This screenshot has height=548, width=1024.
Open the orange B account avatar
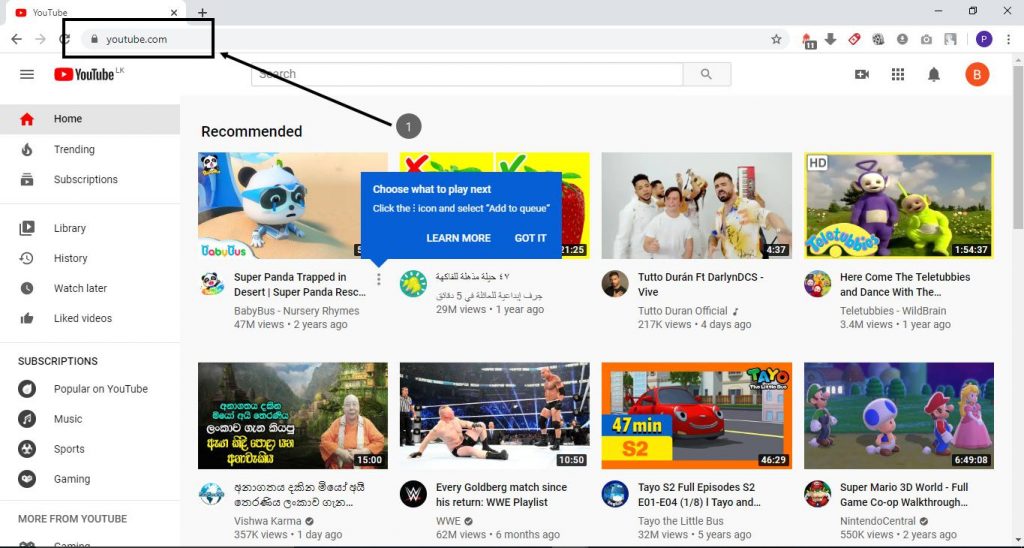coord(977,74)
